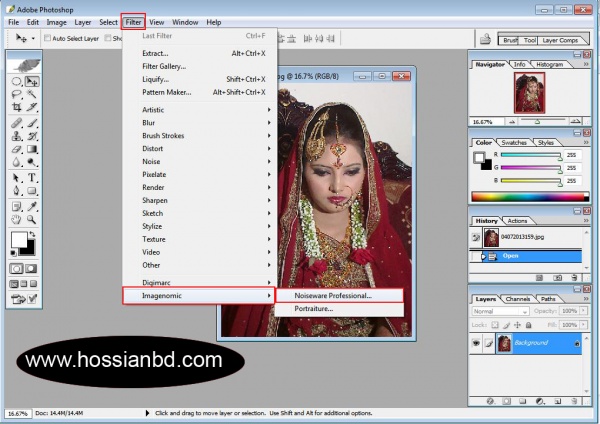
Task: Select the Open history state
Action: pos(526,256)
